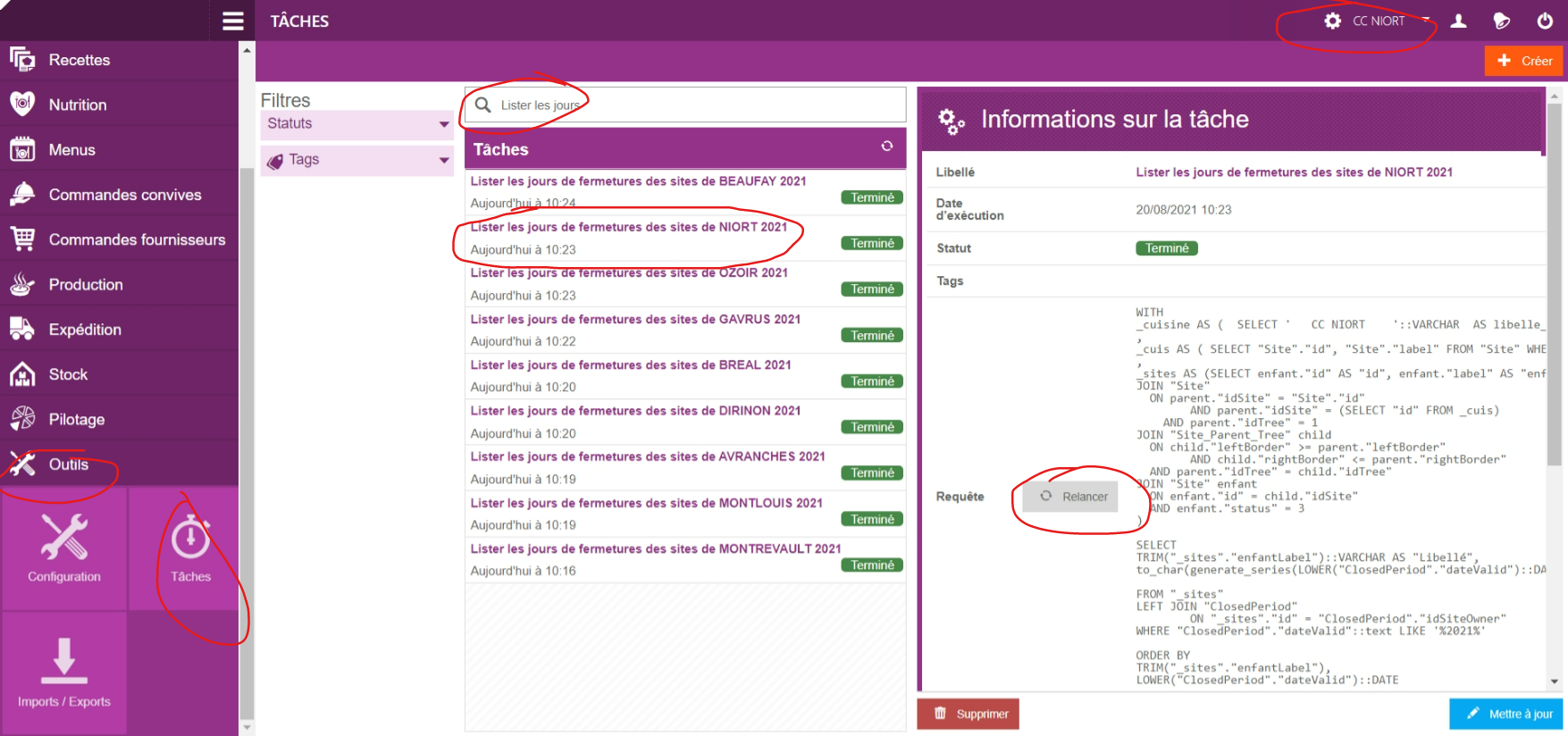Click the Commandes convives bell icon
The width and height of the screenshot is (1568, 736).
(22, 195)
